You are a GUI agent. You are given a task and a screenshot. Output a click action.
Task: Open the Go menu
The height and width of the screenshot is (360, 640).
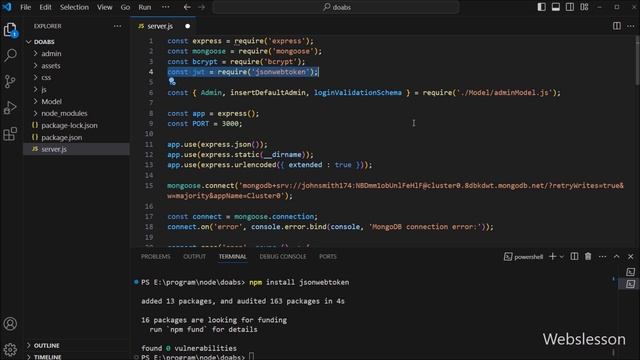click(125, 7)
